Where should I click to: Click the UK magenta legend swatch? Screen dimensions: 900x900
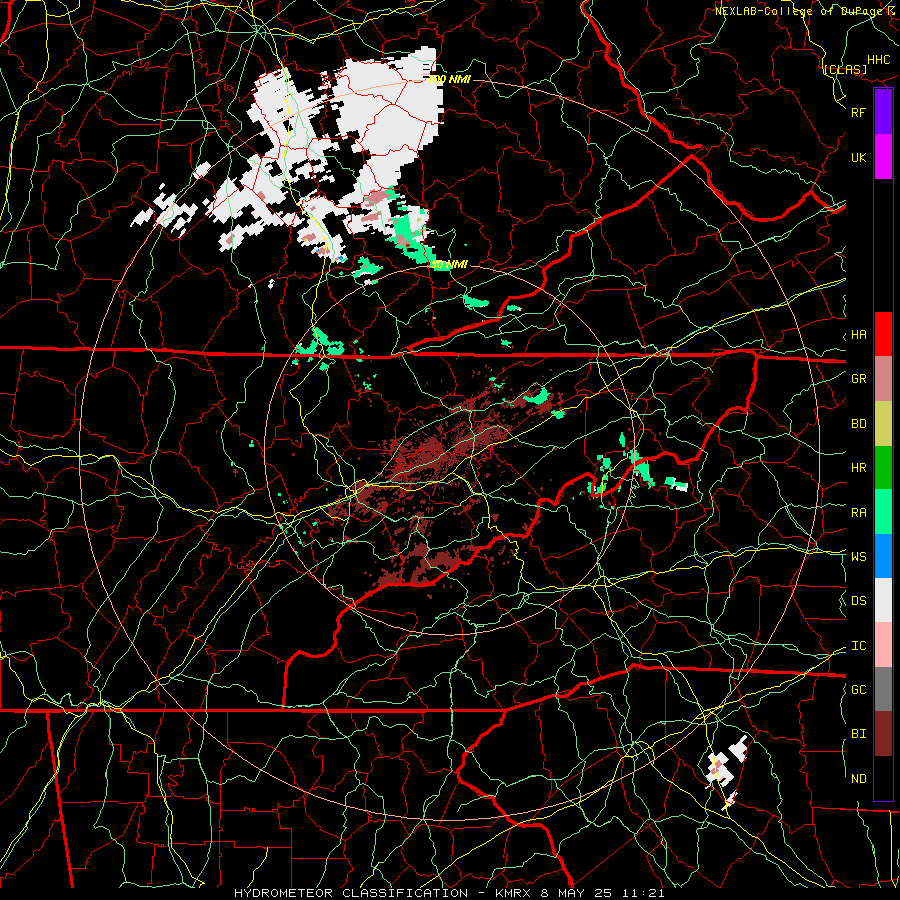(x=883, y=157)
